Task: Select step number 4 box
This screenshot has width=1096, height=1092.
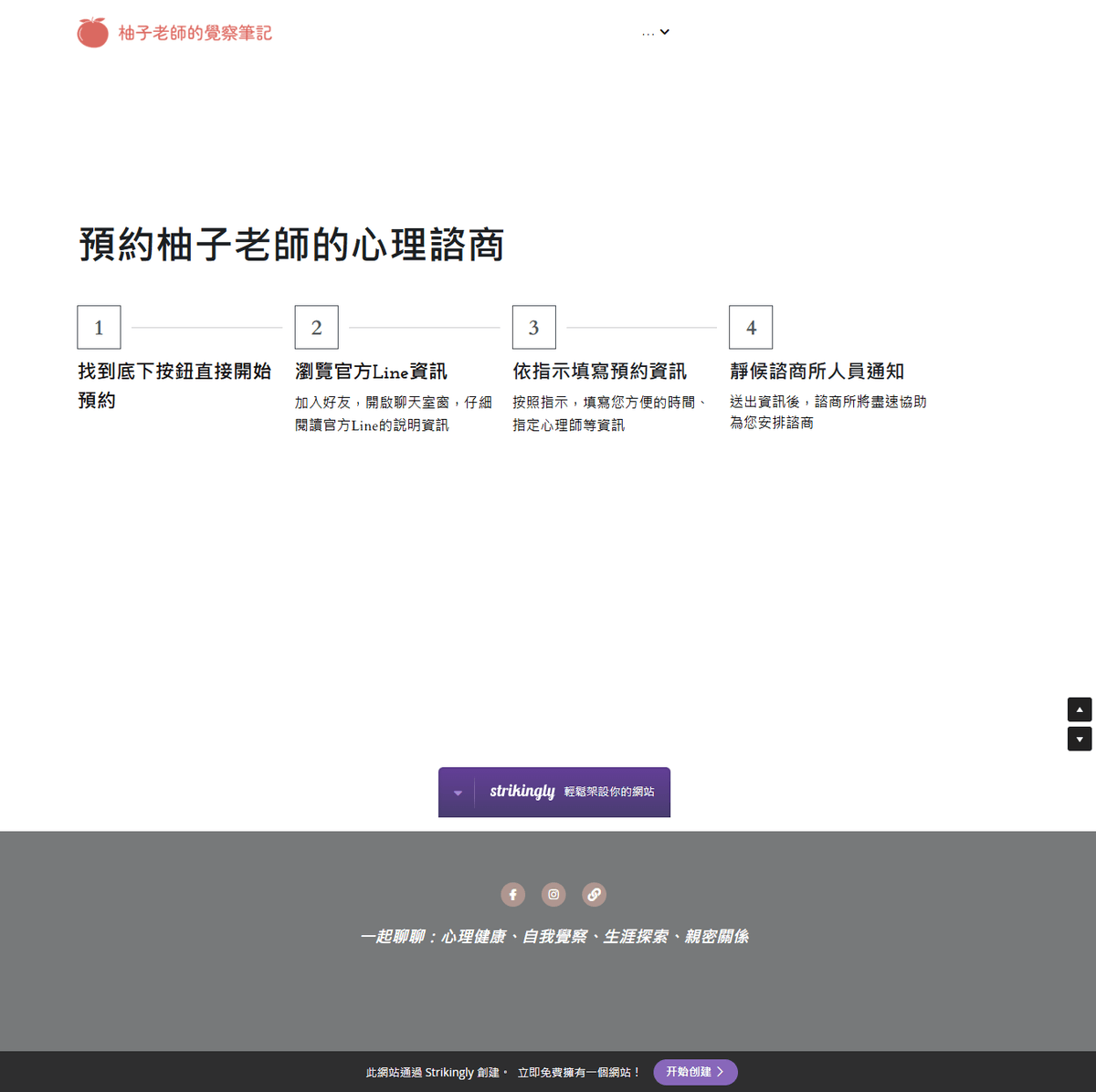Action: point(751,327)
